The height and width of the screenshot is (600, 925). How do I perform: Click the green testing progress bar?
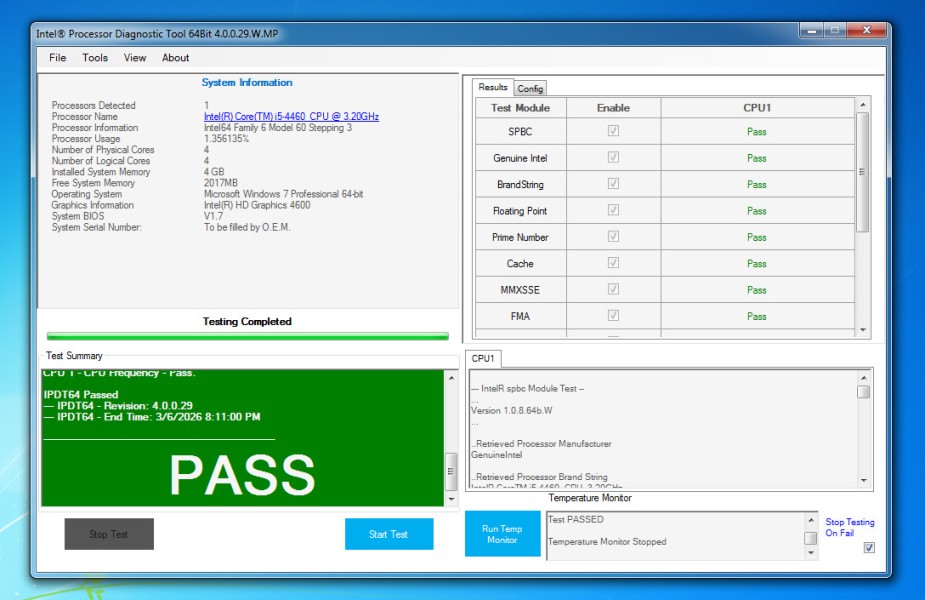[248, 336]
